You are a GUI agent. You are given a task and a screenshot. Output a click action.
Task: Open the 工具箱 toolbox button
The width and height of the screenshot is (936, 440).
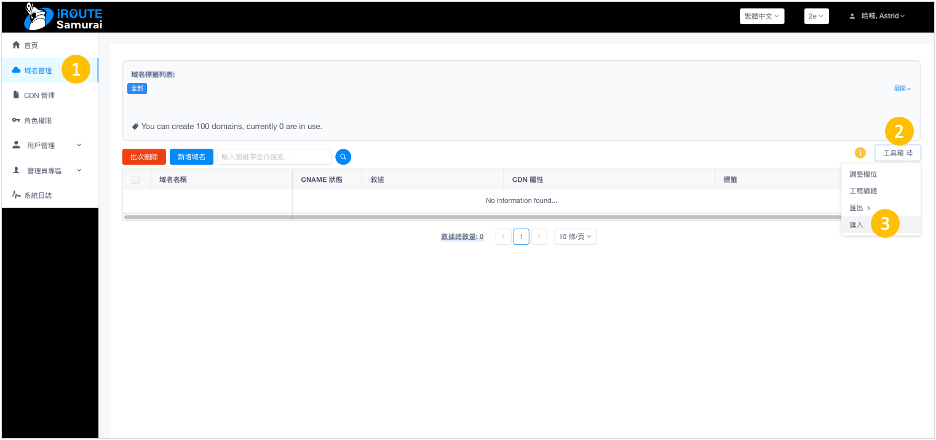[897, 153]
